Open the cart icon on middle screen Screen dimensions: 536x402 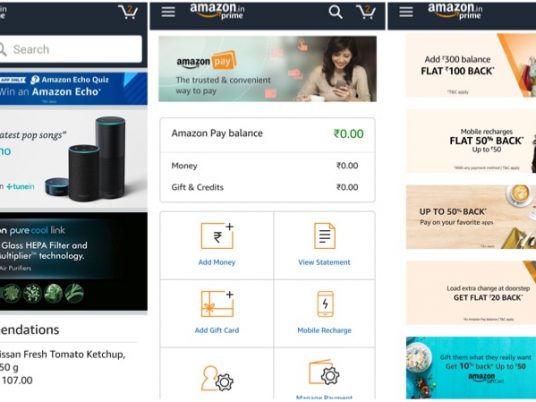coord(366,12)
